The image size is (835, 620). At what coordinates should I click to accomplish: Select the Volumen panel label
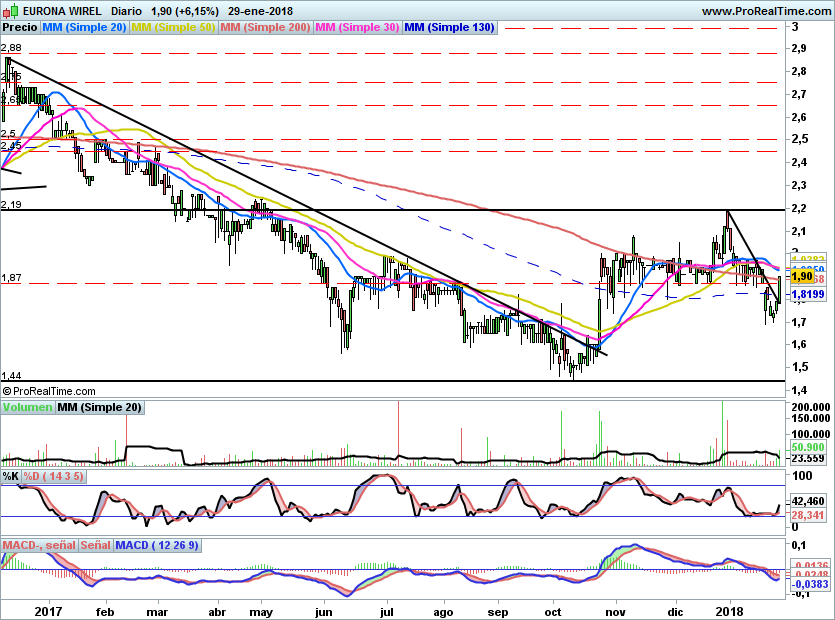27,407
